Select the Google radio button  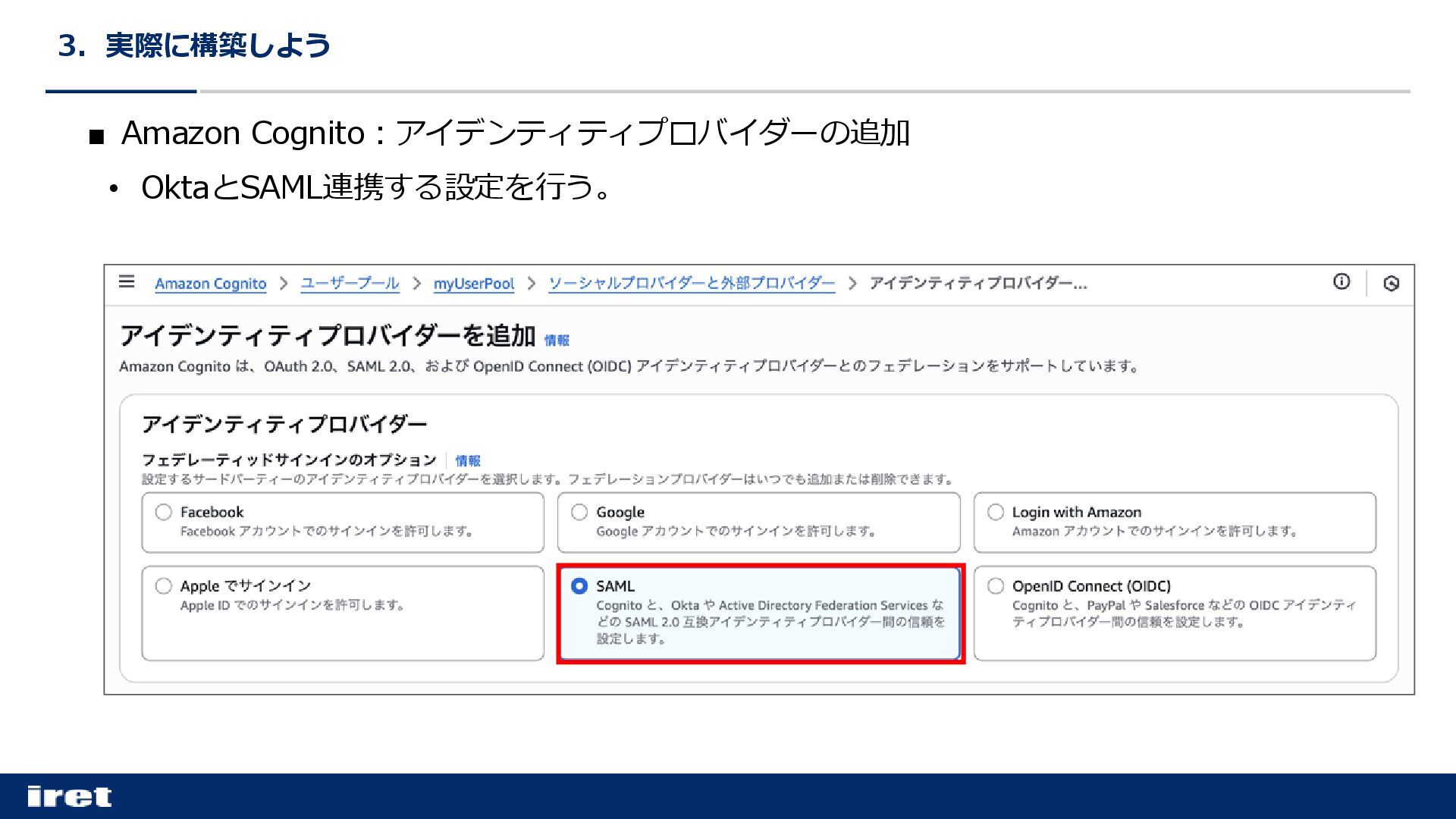(x=579, y=513)
